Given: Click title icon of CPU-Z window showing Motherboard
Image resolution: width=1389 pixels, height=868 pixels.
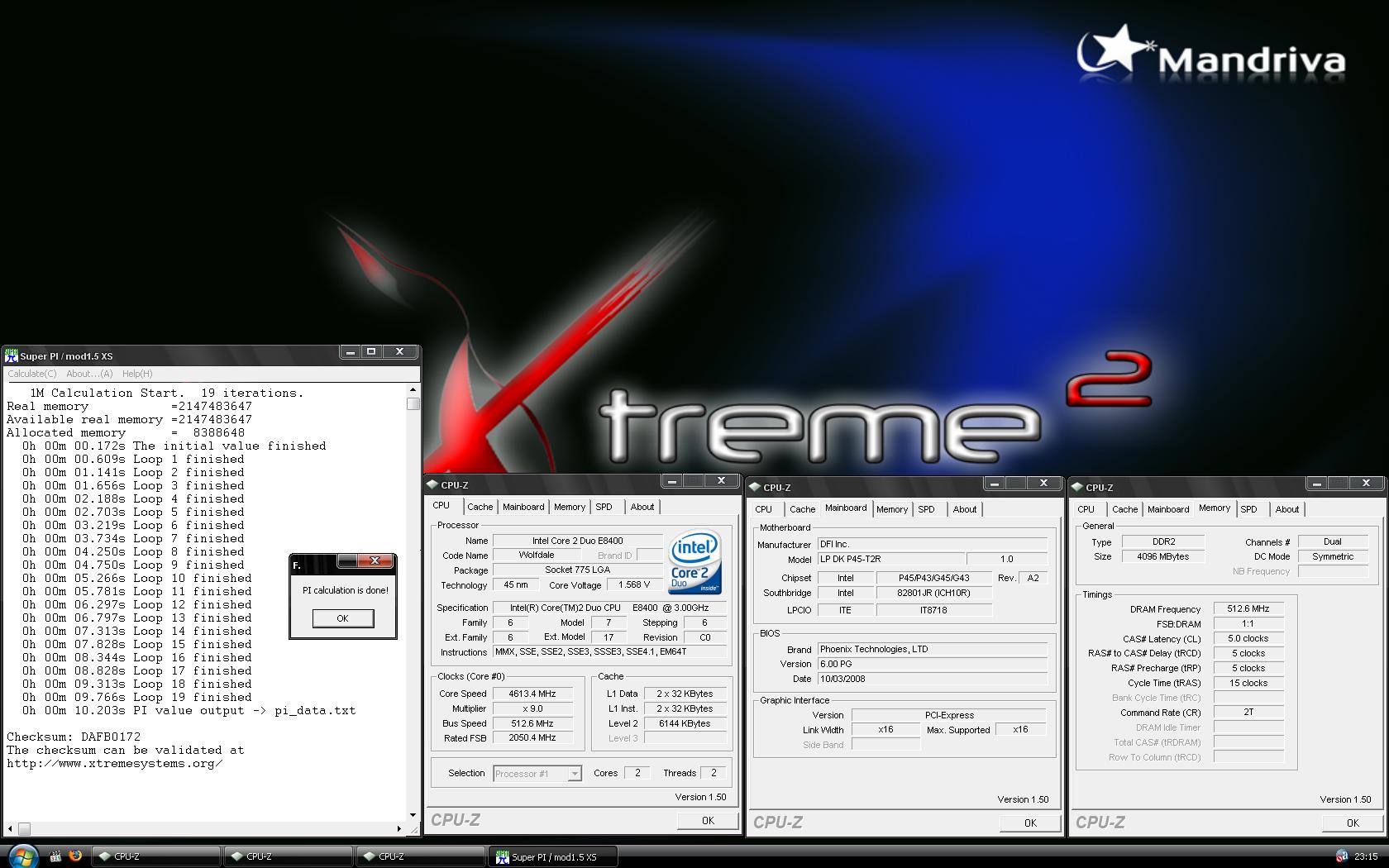Looking at the screenshot, I should [x=755, y=488].
